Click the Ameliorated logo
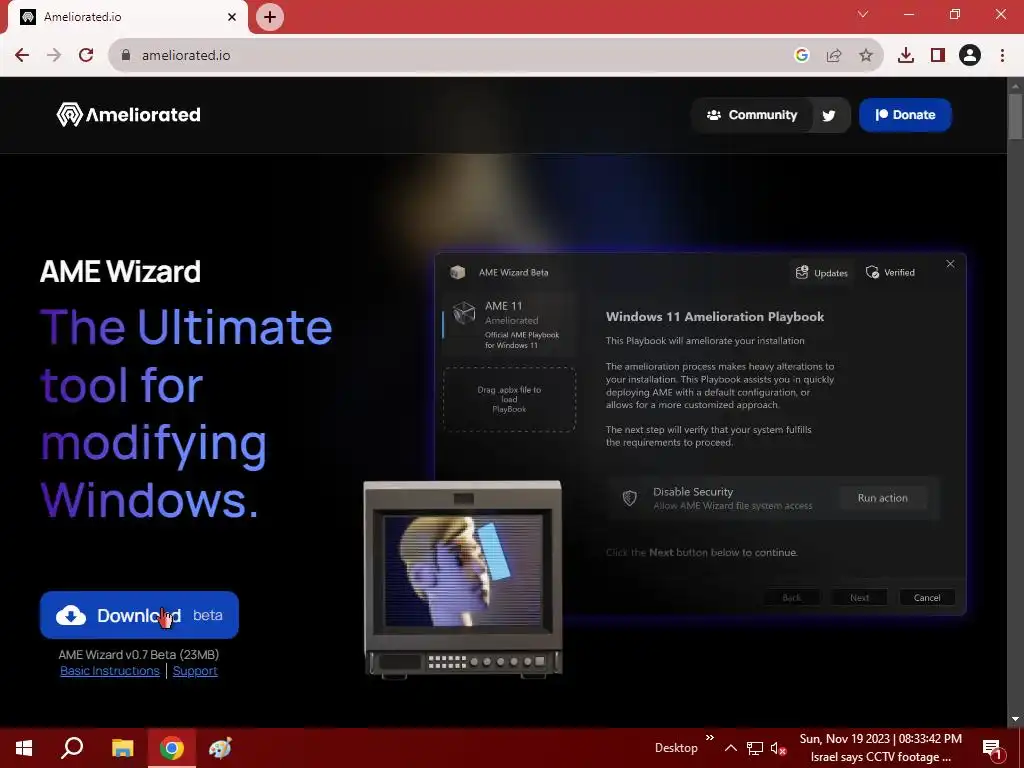 point(129,114)
